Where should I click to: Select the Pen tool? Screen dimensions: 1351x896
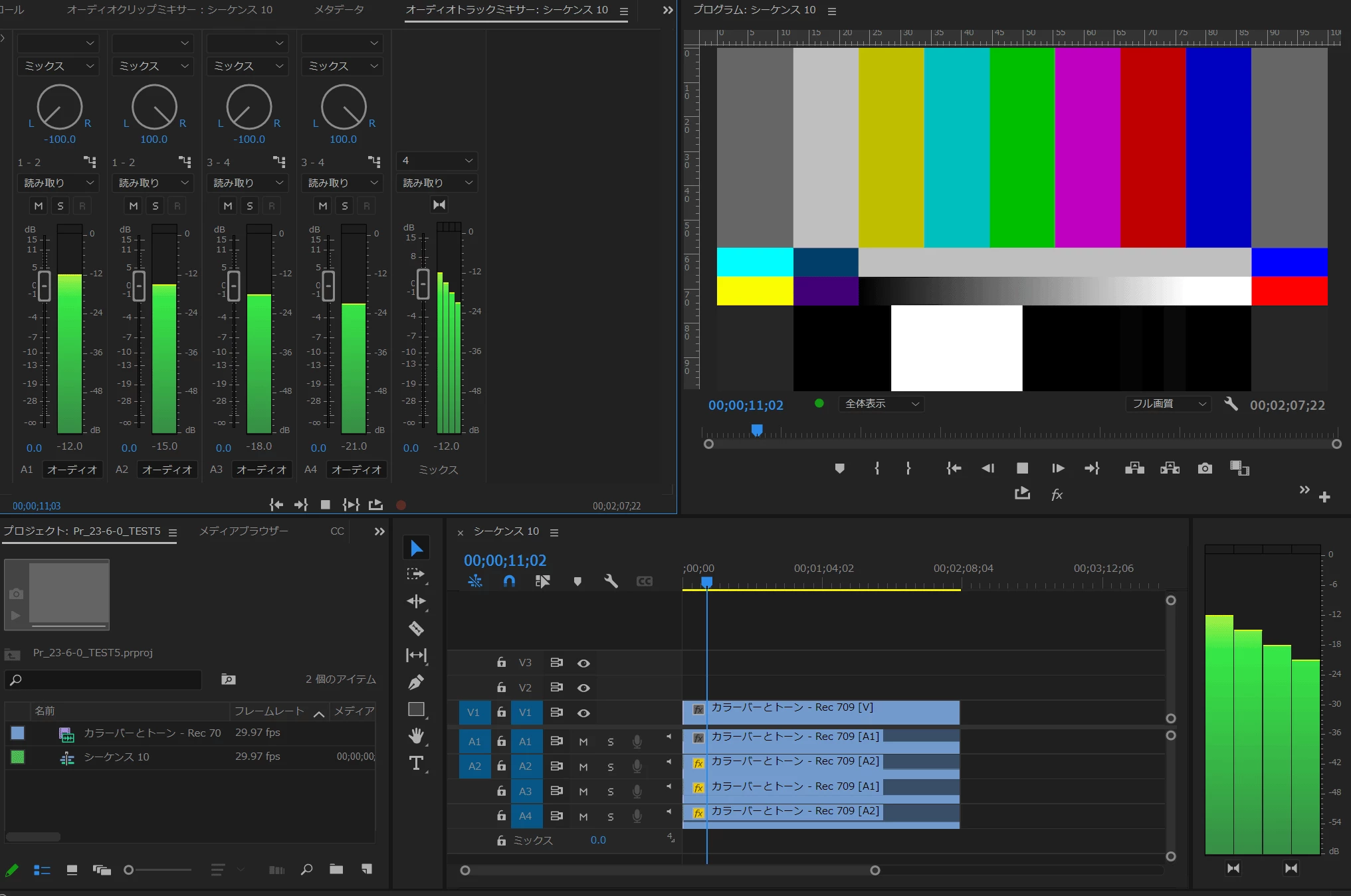[x=416, y=682]
